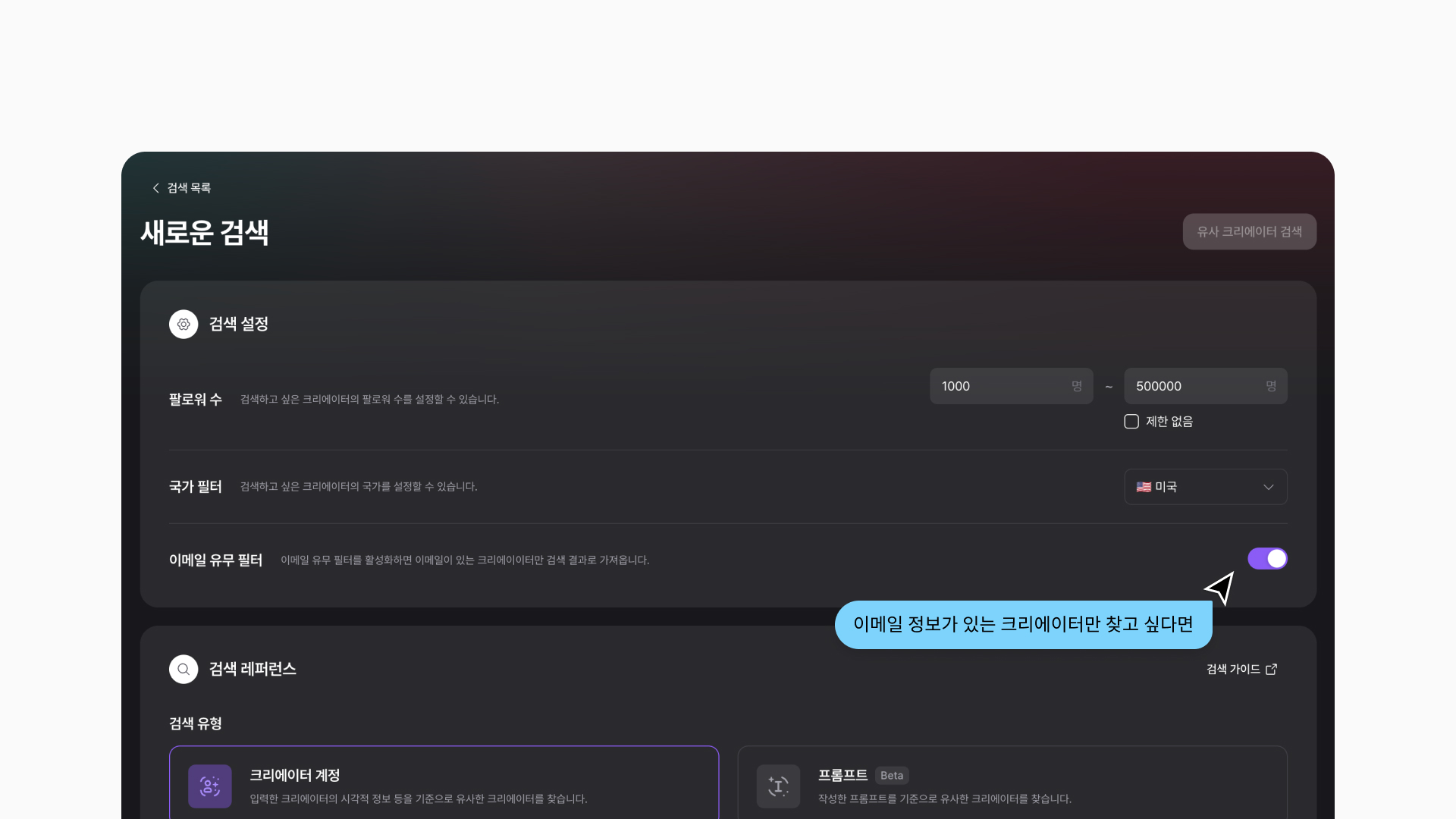Open the 검색 가이드 link

click(x=1233, y=669)
